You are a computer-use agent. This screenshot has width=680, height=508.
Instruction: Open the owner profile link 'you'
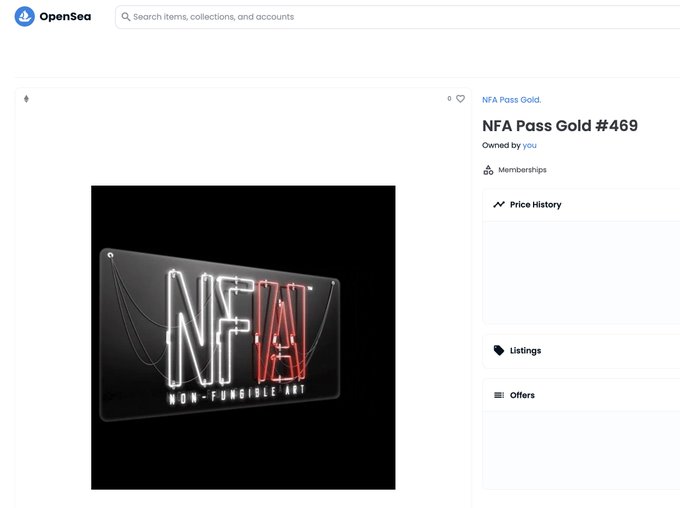click(529, 145)
